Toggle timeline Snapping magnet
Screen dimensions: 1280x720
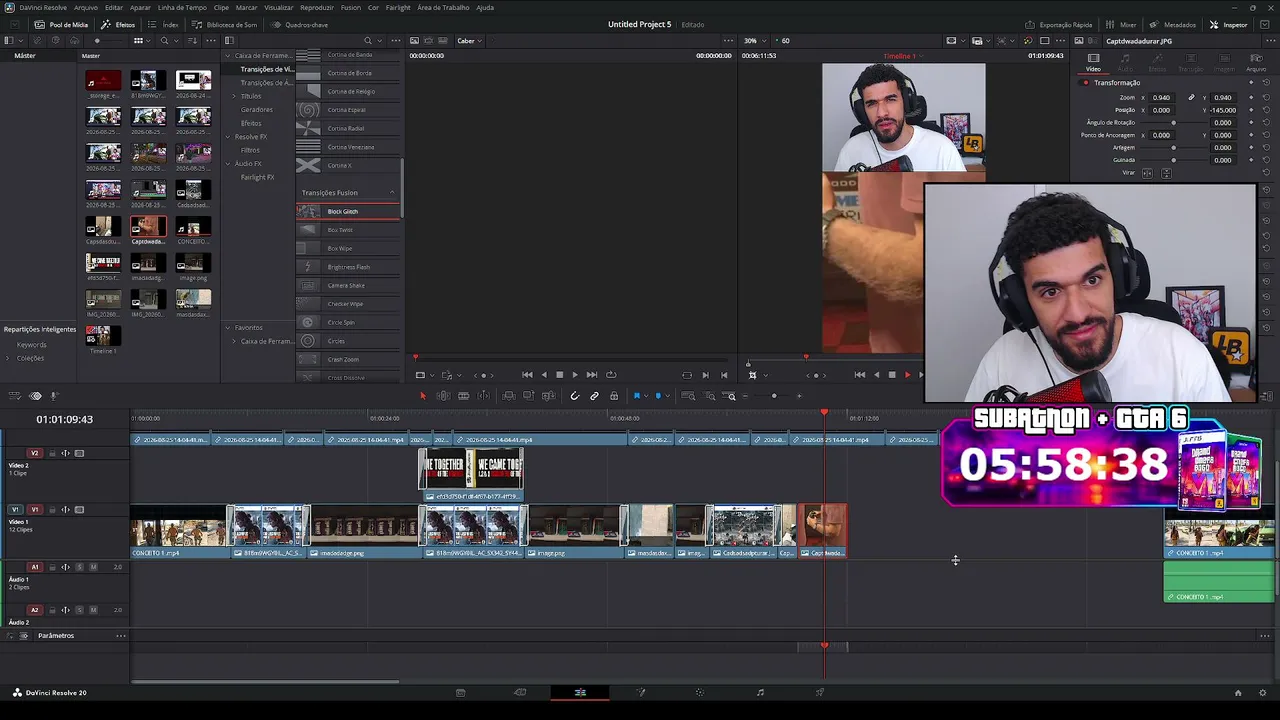574,396
